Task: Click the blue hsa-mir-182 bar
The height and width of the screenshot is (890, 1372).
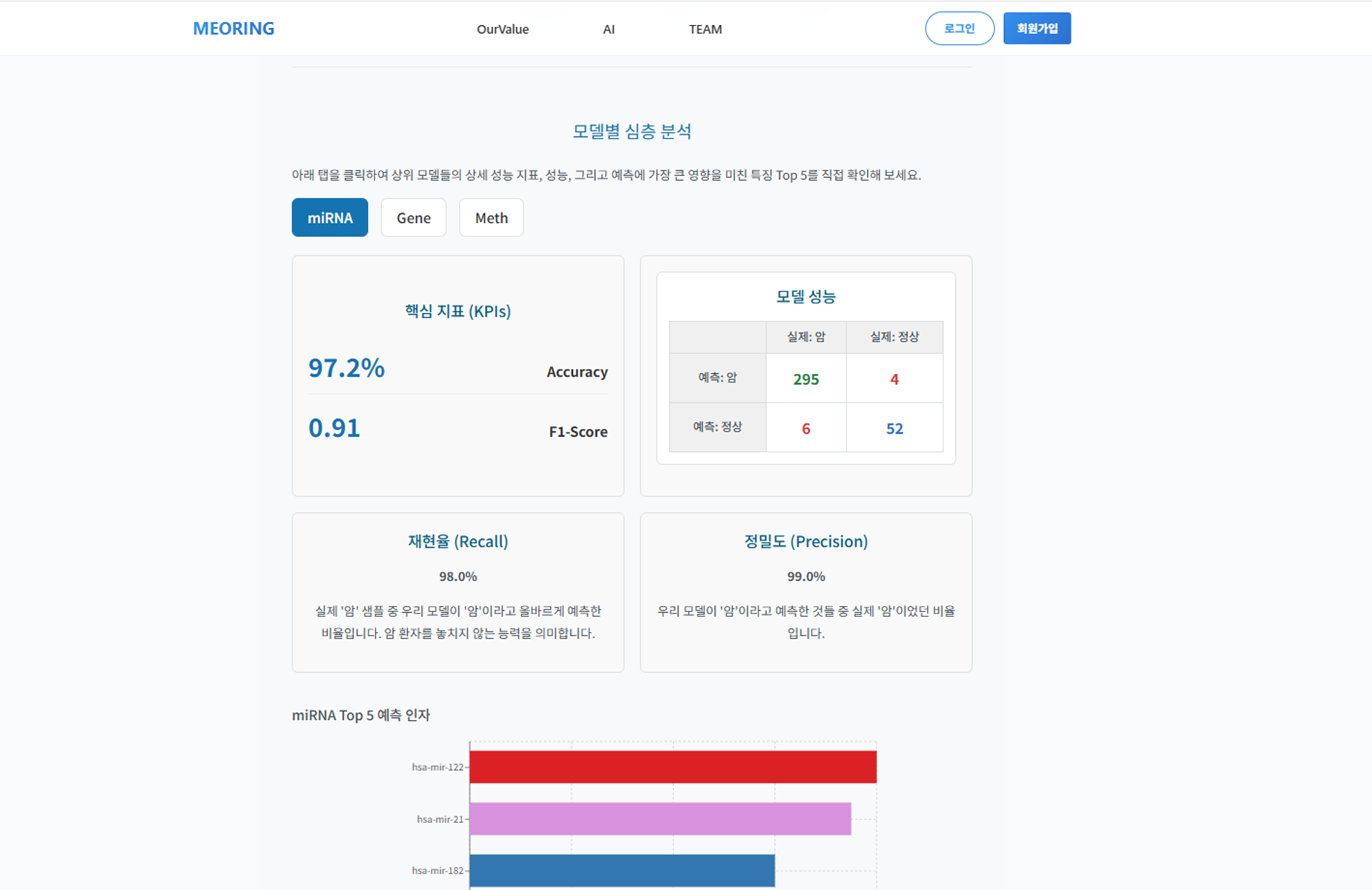Action: coord(622,870)
